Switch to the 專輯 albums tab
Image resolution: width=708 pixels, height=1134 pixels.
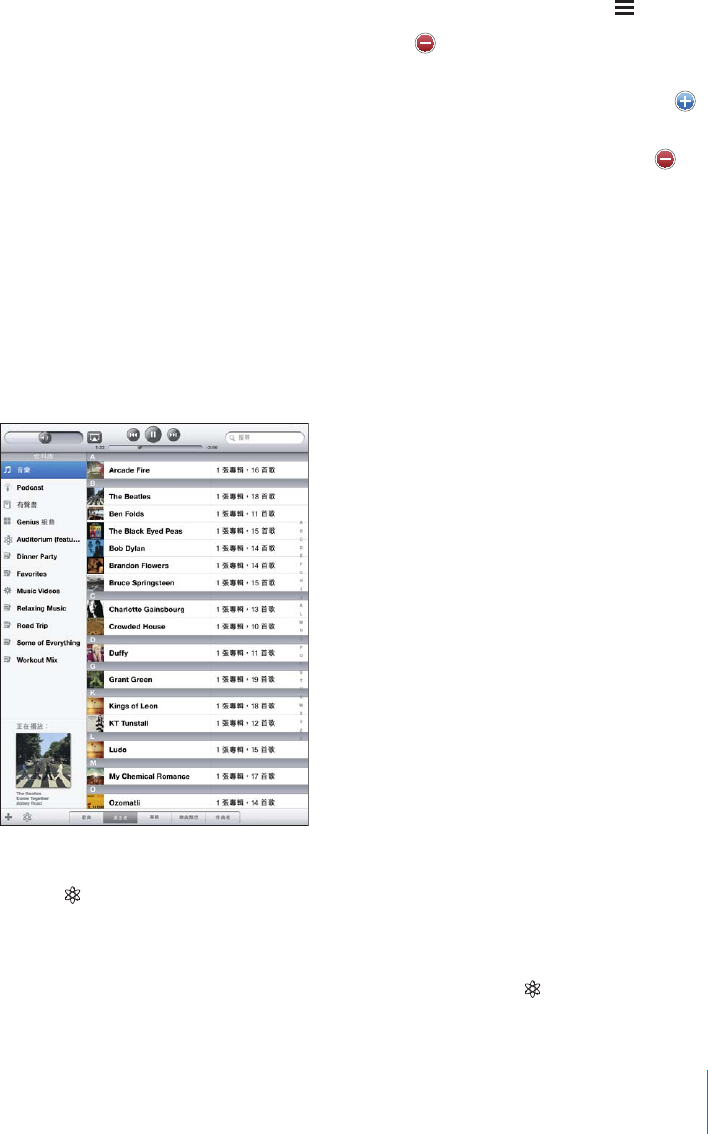tap(154, 818)
